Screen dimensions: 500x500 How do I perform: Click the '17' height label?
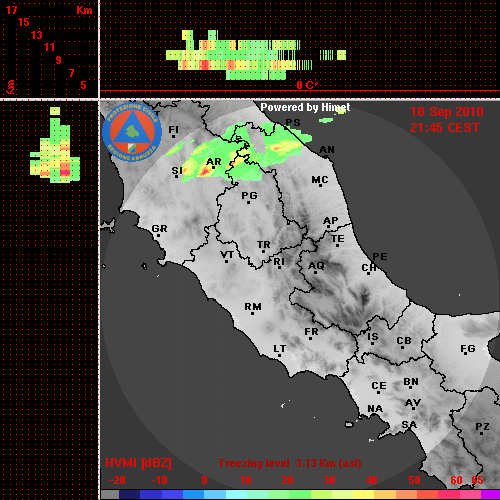(x=11, y=10)
